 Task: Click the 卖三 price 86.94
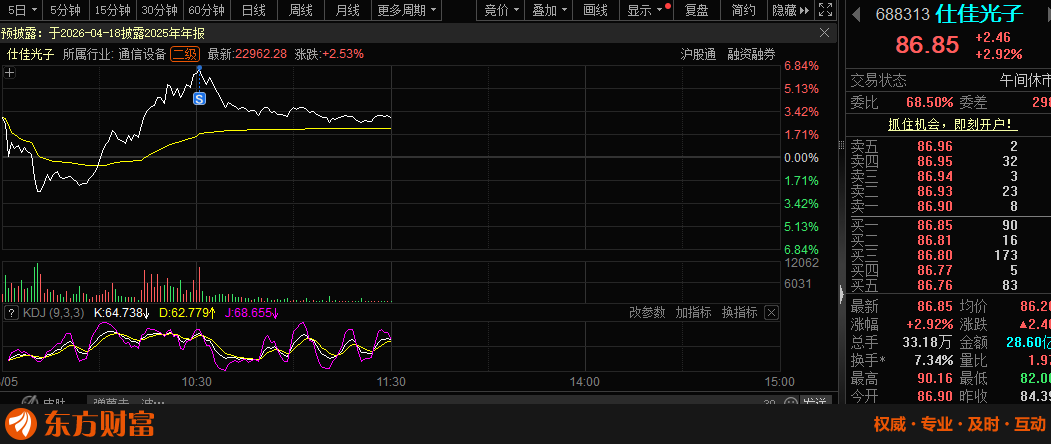(935, 176)
